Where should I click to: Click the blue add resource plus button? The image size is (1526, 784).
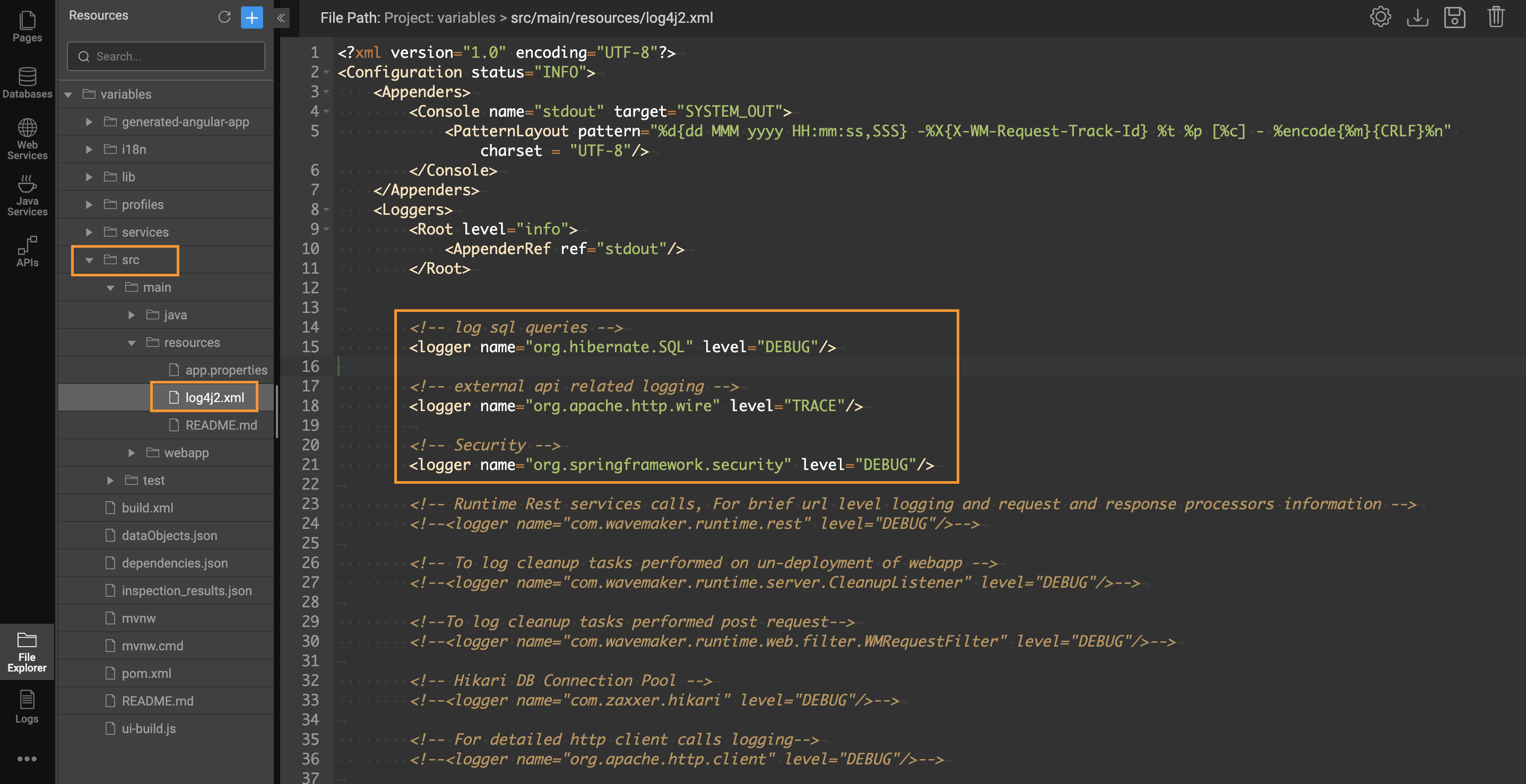point(252,17)
